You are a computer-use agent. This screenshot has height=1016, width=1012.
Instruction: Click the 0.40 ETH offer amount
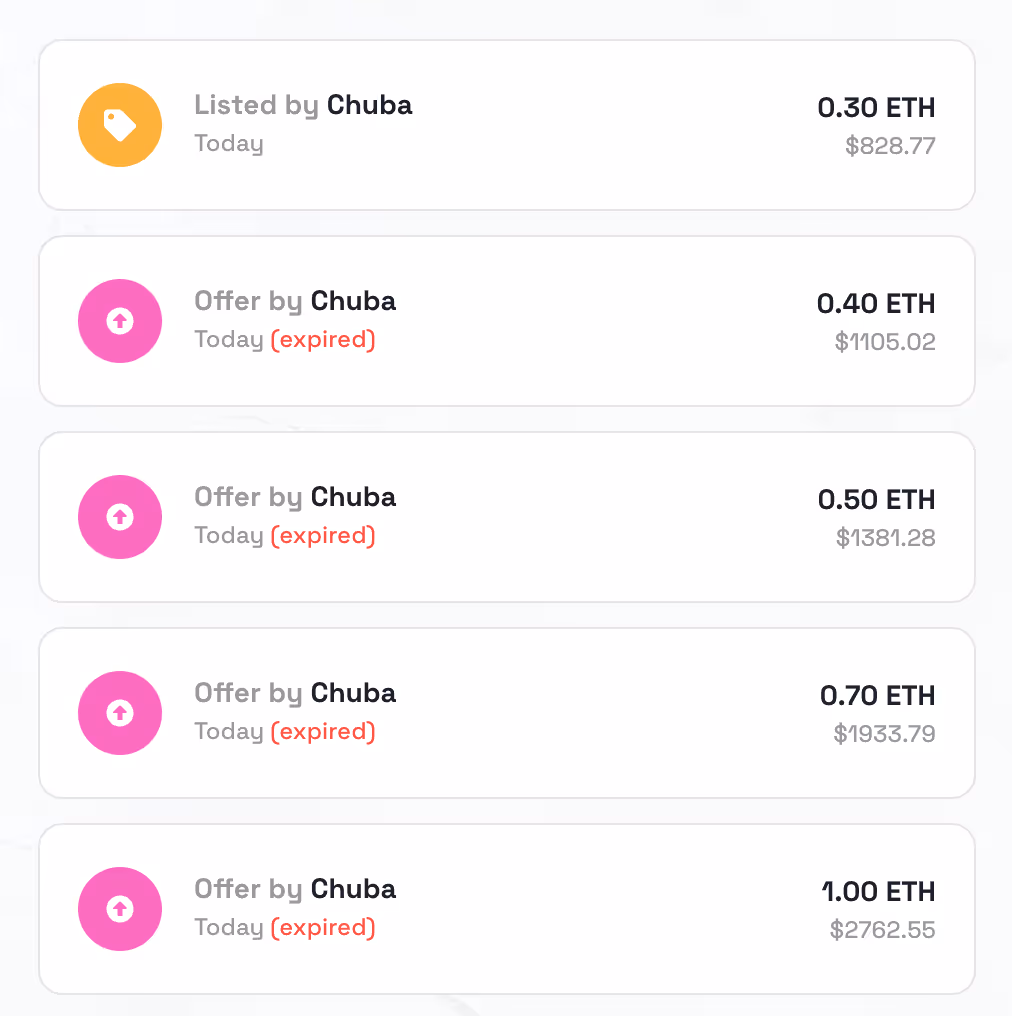pyautogui.click(x=876, y=304)
